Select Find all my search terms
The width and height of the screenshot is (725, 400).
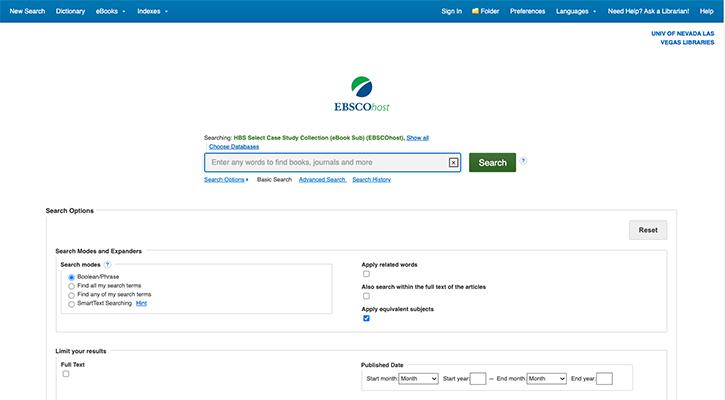click(x=71, y=286)
